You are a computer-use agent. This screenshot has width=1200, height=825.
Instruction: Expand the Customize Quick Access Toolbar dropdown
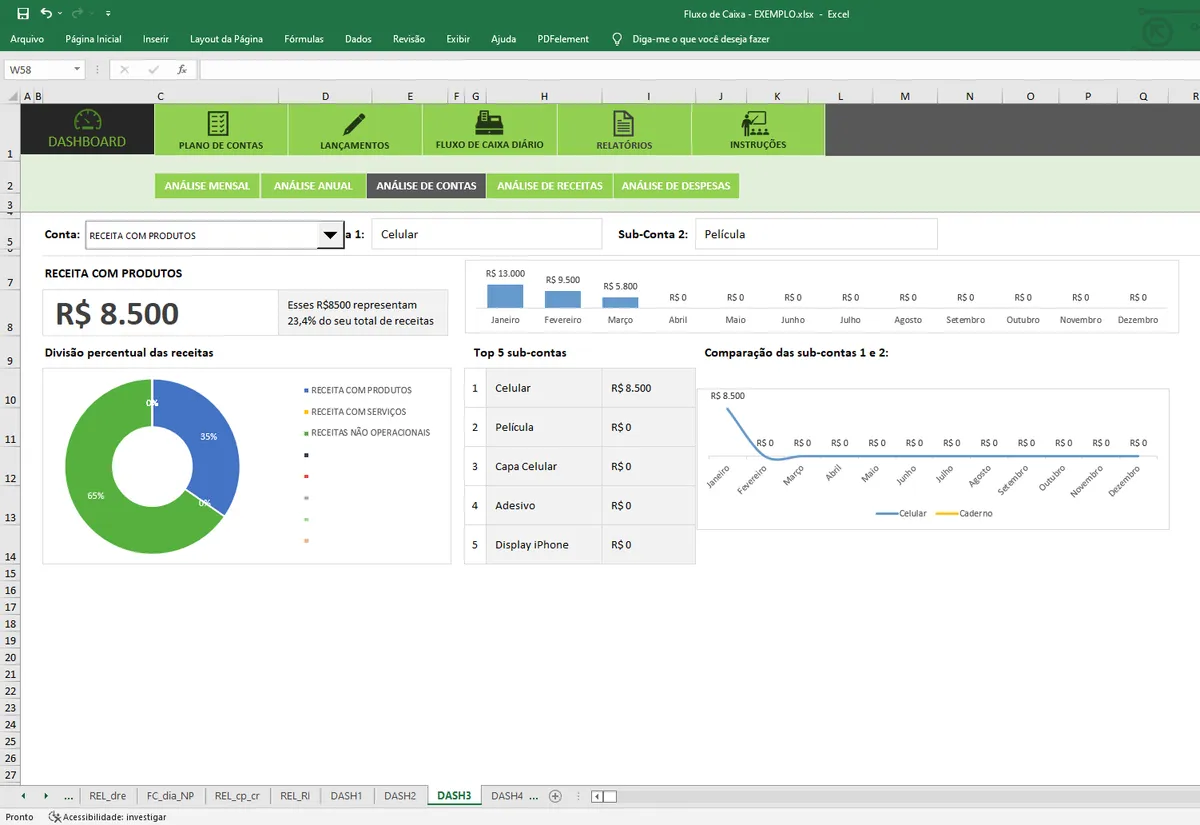[x=108, y=14]
